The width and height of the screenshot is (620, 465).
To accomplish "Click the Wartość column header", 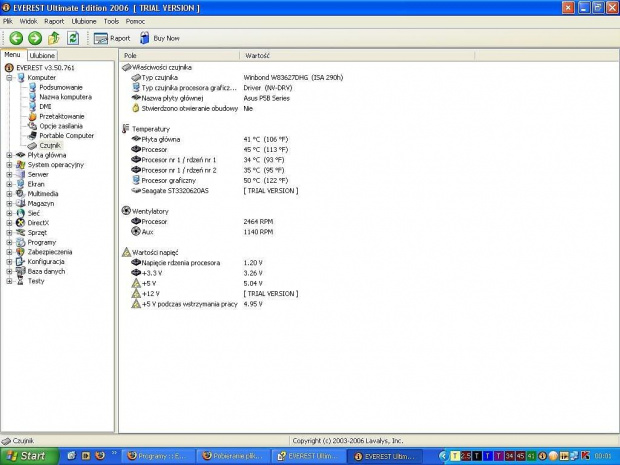I will tap(357, 56).
